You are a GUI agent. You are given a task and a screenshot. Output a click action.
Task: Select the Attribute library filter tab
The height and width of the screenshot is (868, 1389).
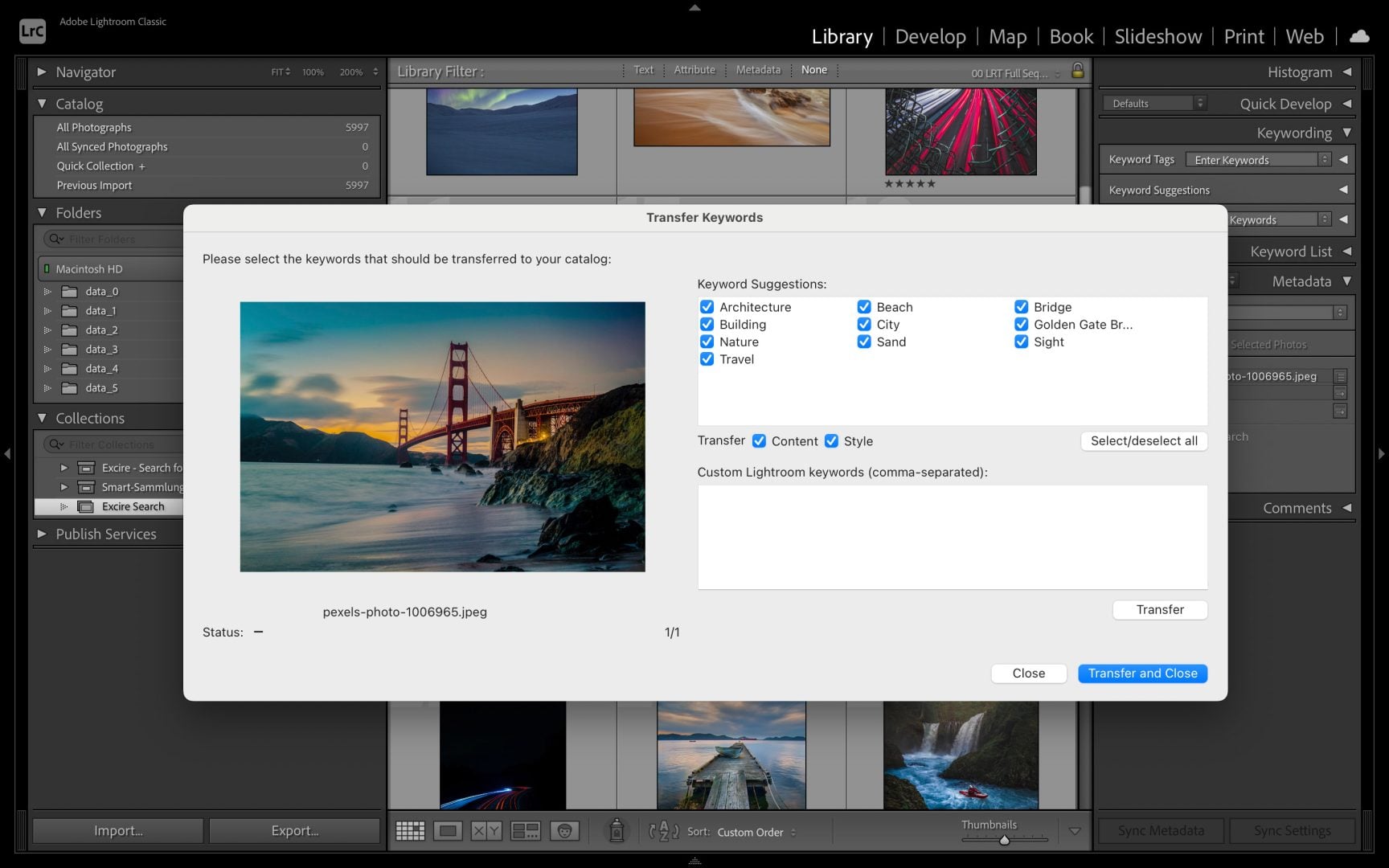tap(694, 70)
